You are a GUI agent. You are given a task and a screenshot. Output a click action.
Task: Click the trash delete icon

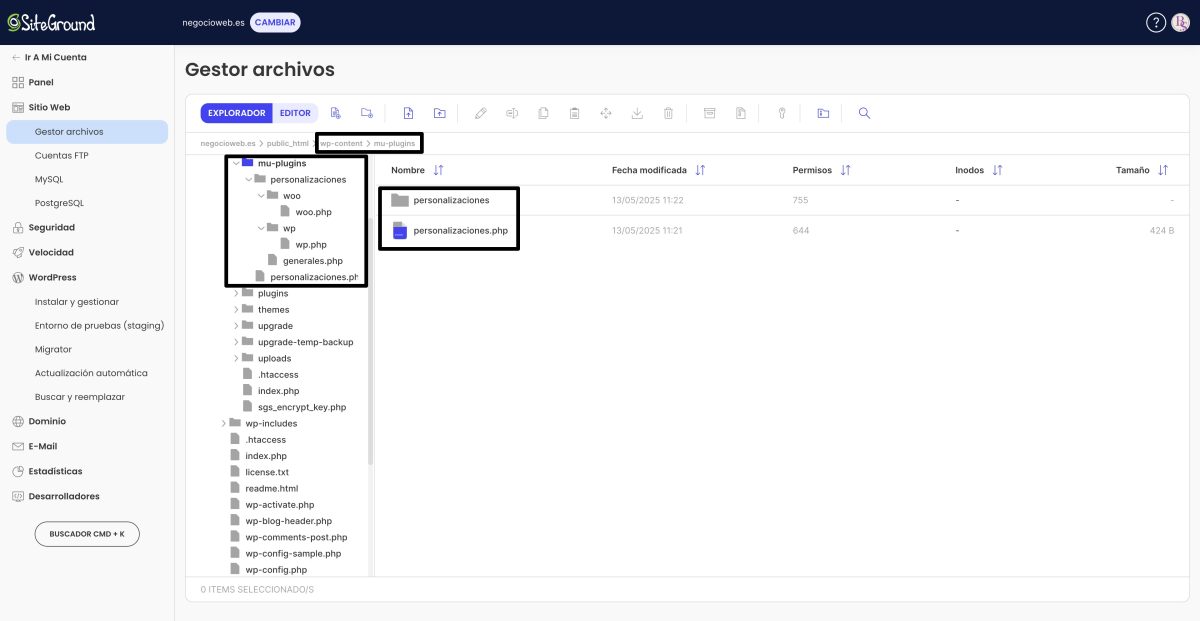coord(668,113)
